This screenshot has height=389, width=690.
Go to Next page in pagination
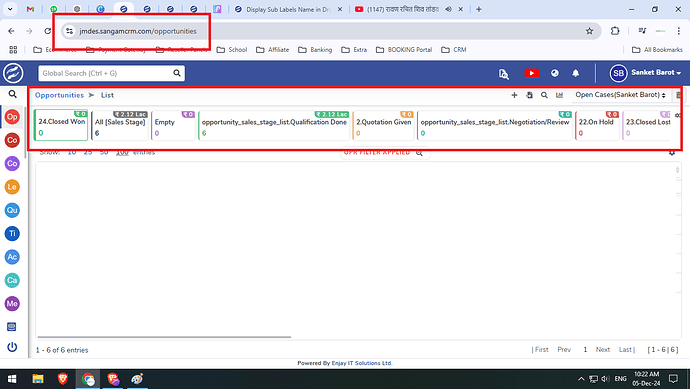[603, 349]
